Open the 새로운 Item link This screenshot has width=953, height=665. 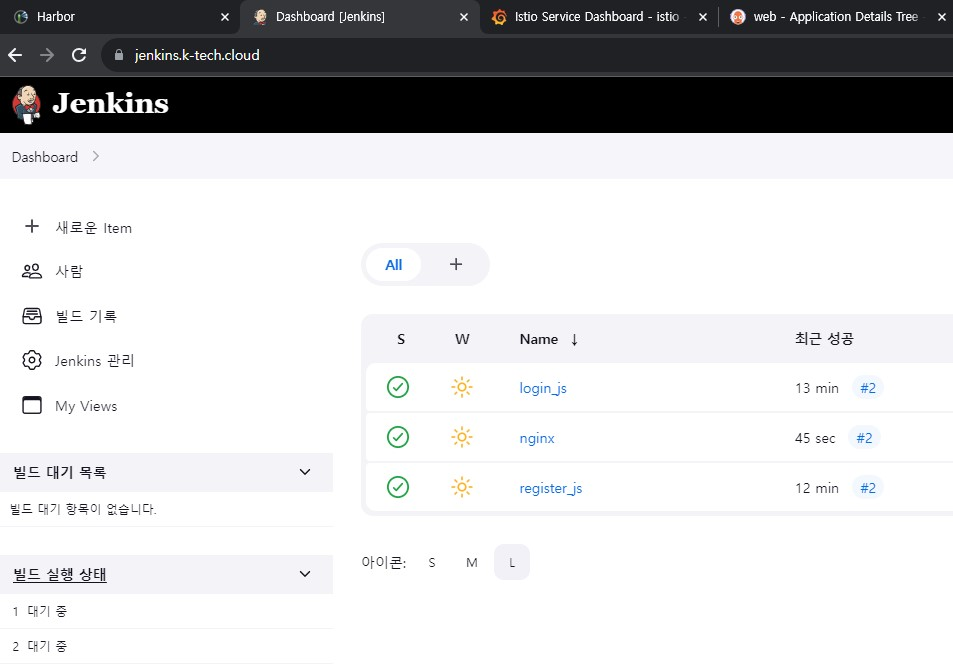point(94,228)
